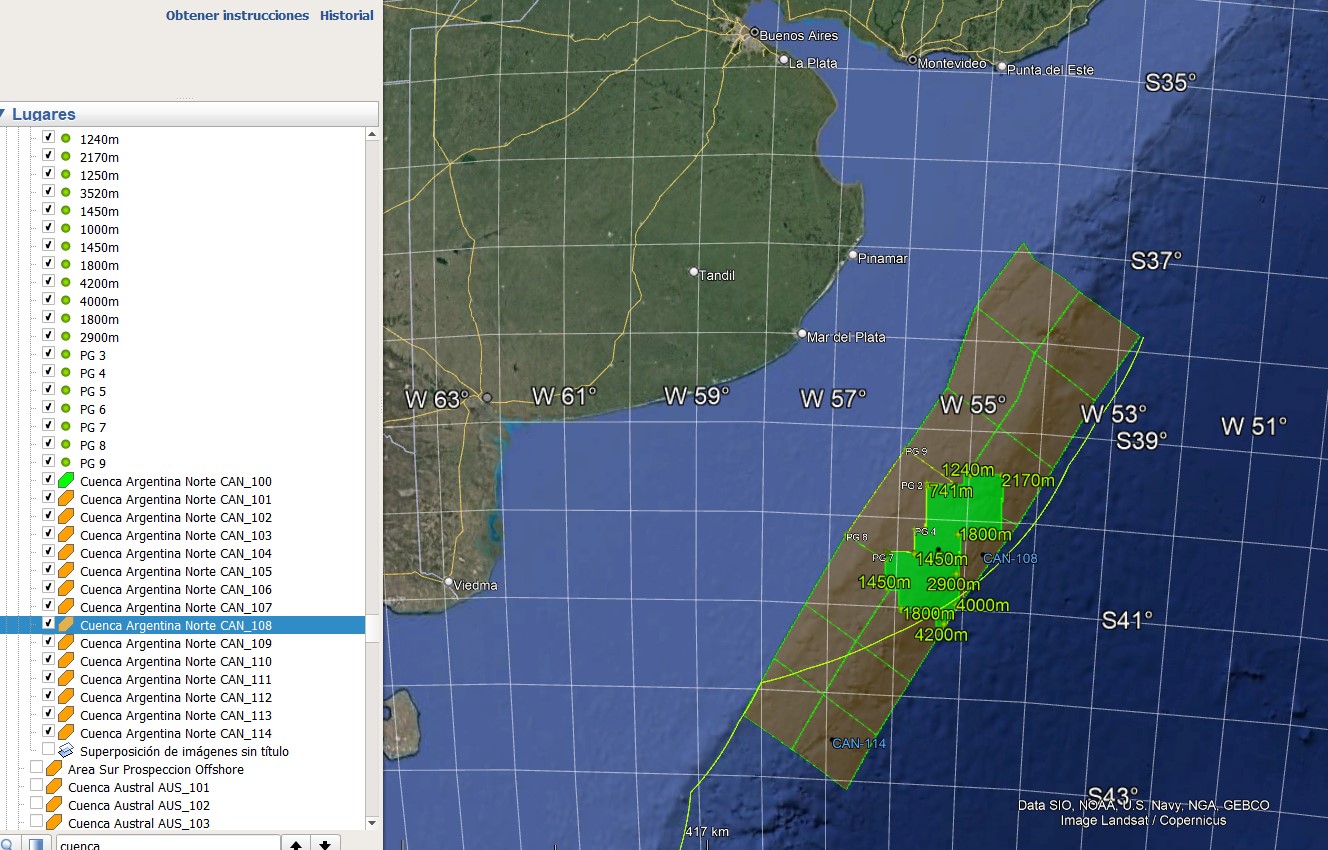1328x850 pixels.
Task: Click the orange polygon icon of CAN_103
Action: [66, 536]
